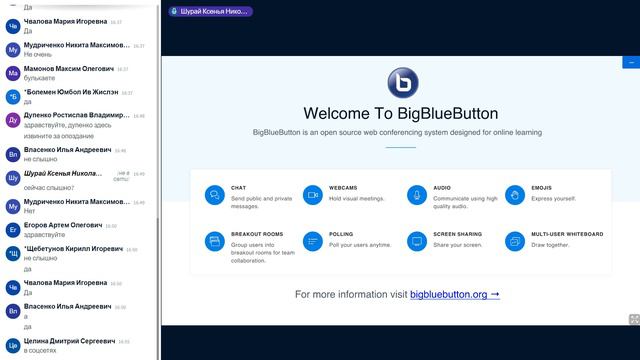Screen dimensions: 640x360
Task: Click the Multi-User Whiteboard icon
Action: 515,241
